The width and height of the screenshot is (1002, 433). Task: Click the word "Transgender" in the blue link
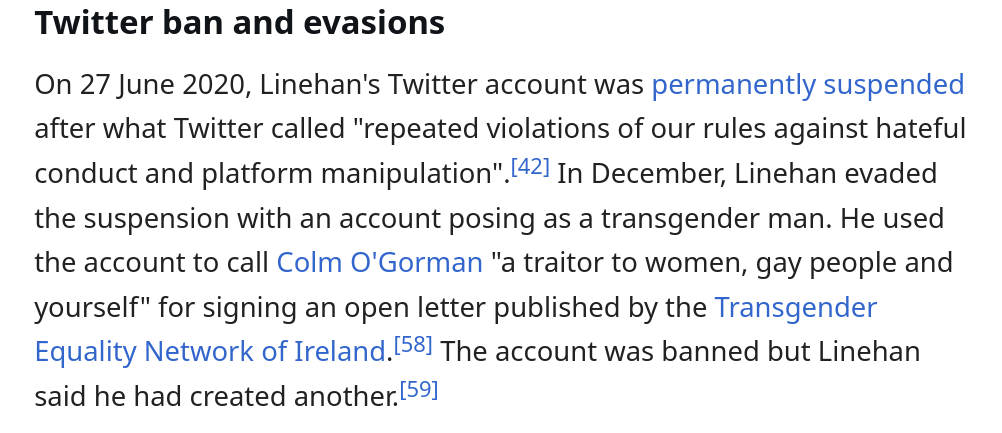click(x=795, y=307)
